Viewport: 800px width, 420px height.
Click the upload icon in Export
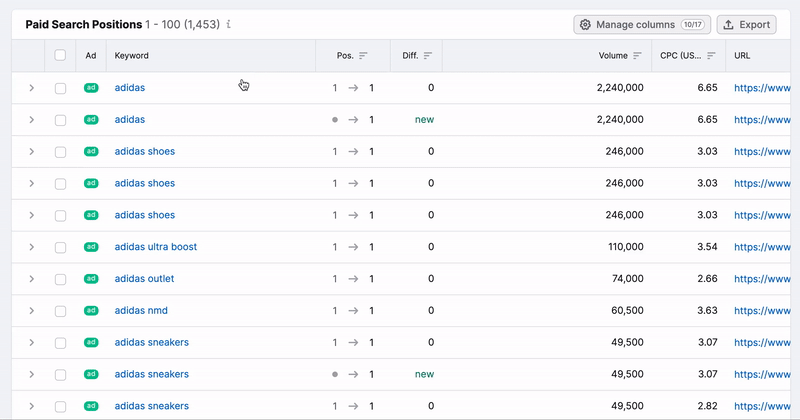(729, 24)
